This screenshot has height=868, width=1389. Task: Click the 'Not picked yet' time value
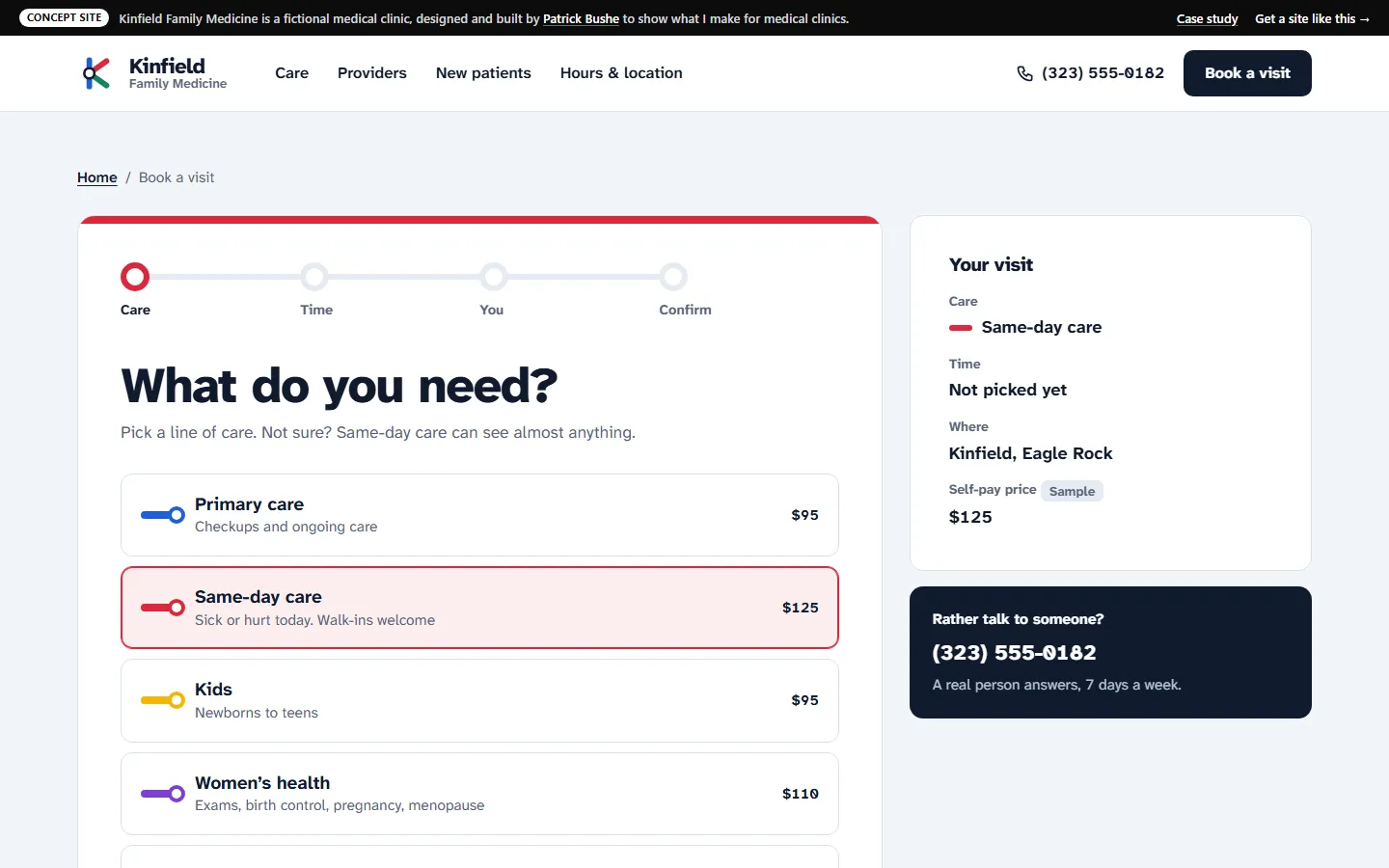[x=1008, y=390]
